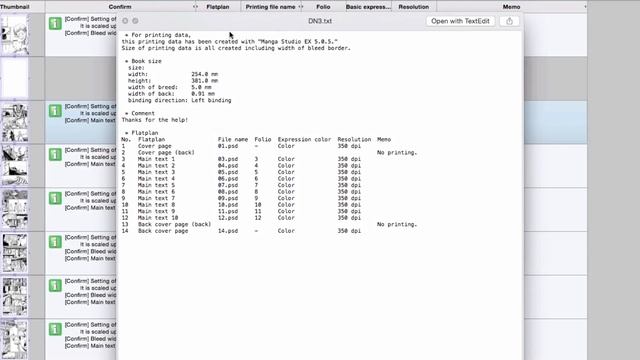
Task: Click the Basic expression column header
Action: tap(368, 7)
